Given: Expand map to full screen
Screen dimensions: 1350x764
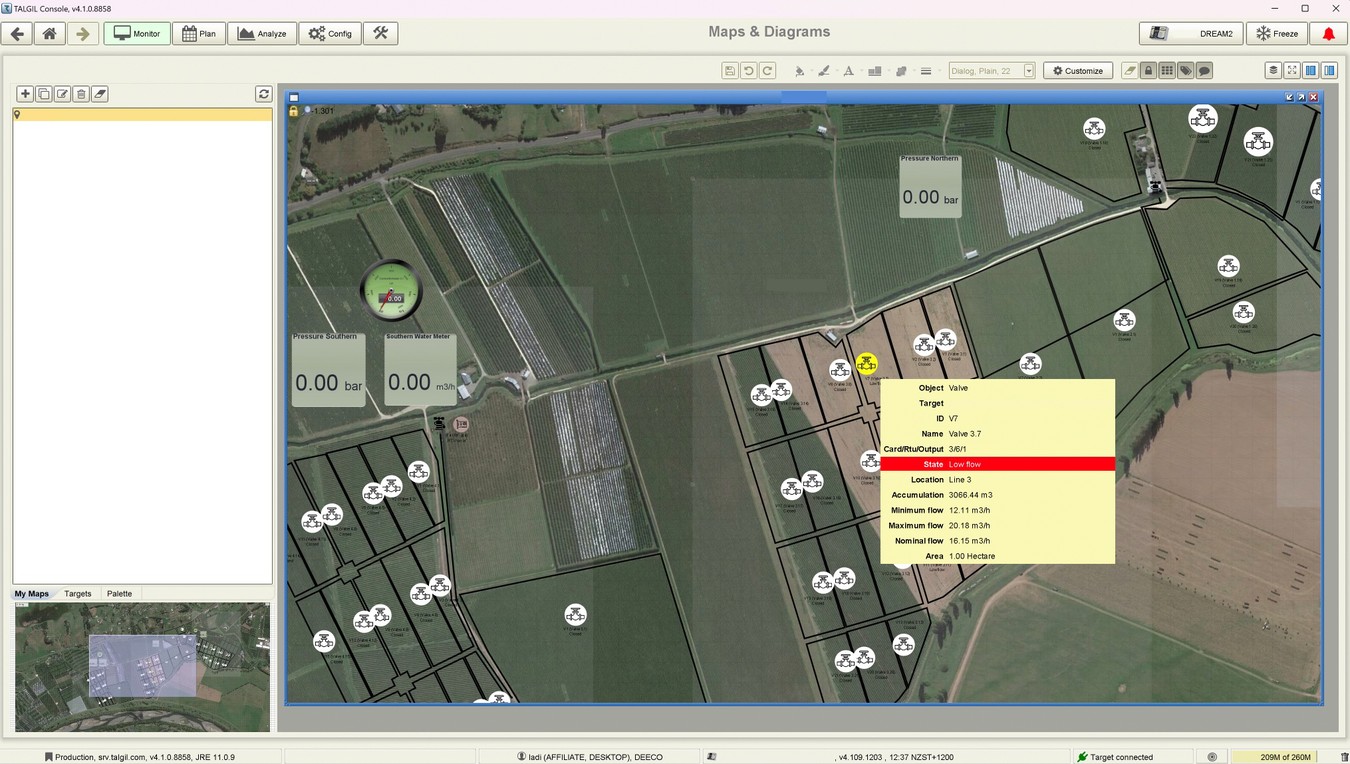Looking at the screenshot, I should (x=1292, y=71).
